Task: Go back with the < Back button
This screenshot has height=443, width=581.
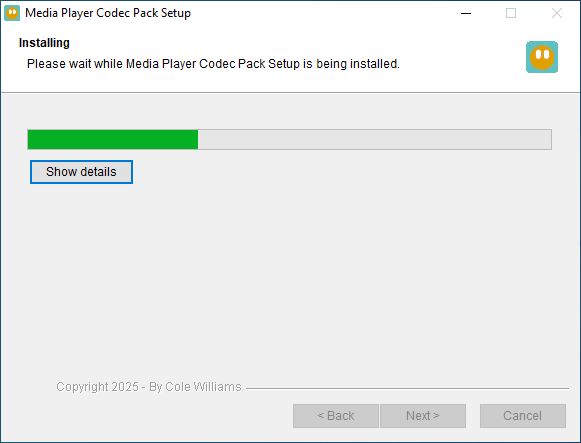Action: pyautogui.click(x=336, y=416)
